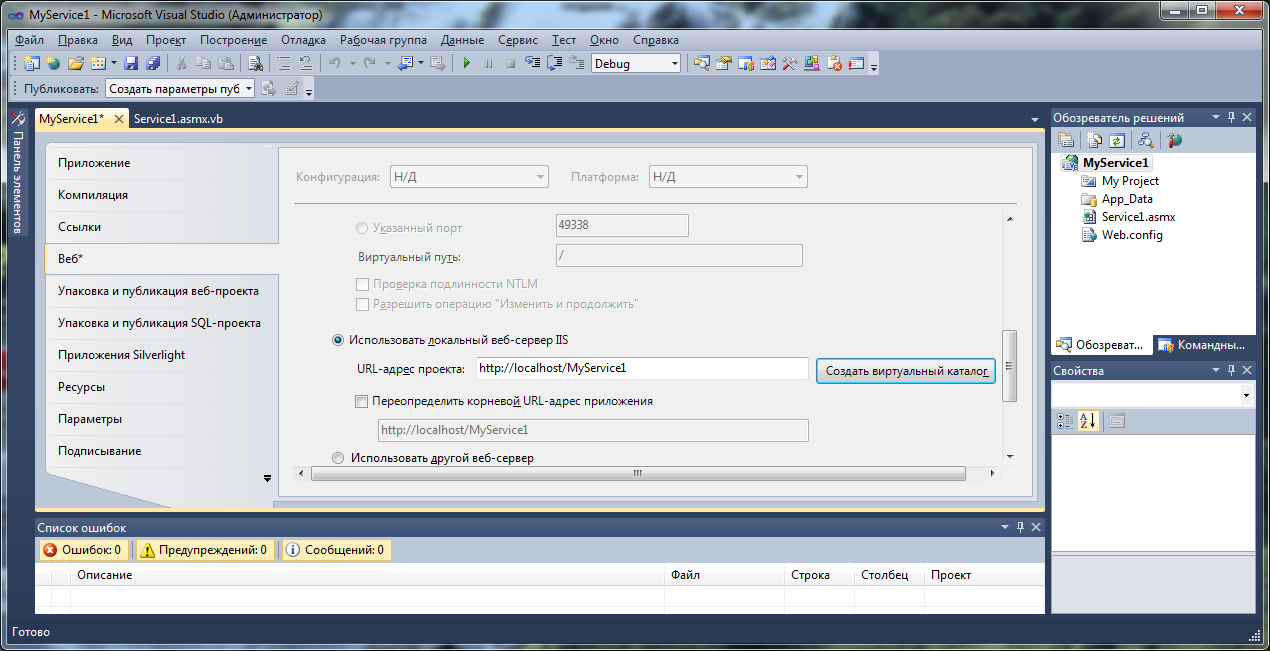Click the Step Over debug icon
The height and width of the screenshot is (651, 1270).
click(554, 63)
